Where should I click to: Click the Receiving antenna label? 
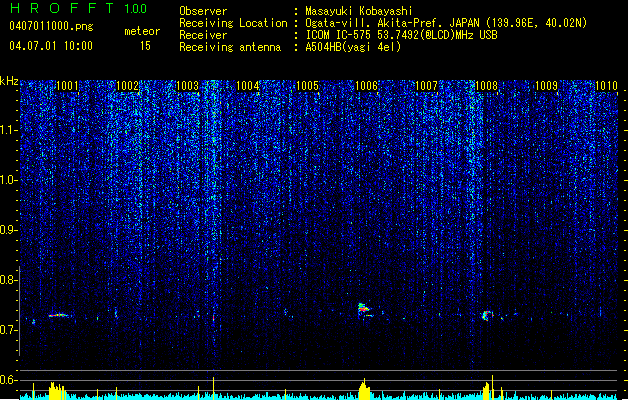click(230, 47)
